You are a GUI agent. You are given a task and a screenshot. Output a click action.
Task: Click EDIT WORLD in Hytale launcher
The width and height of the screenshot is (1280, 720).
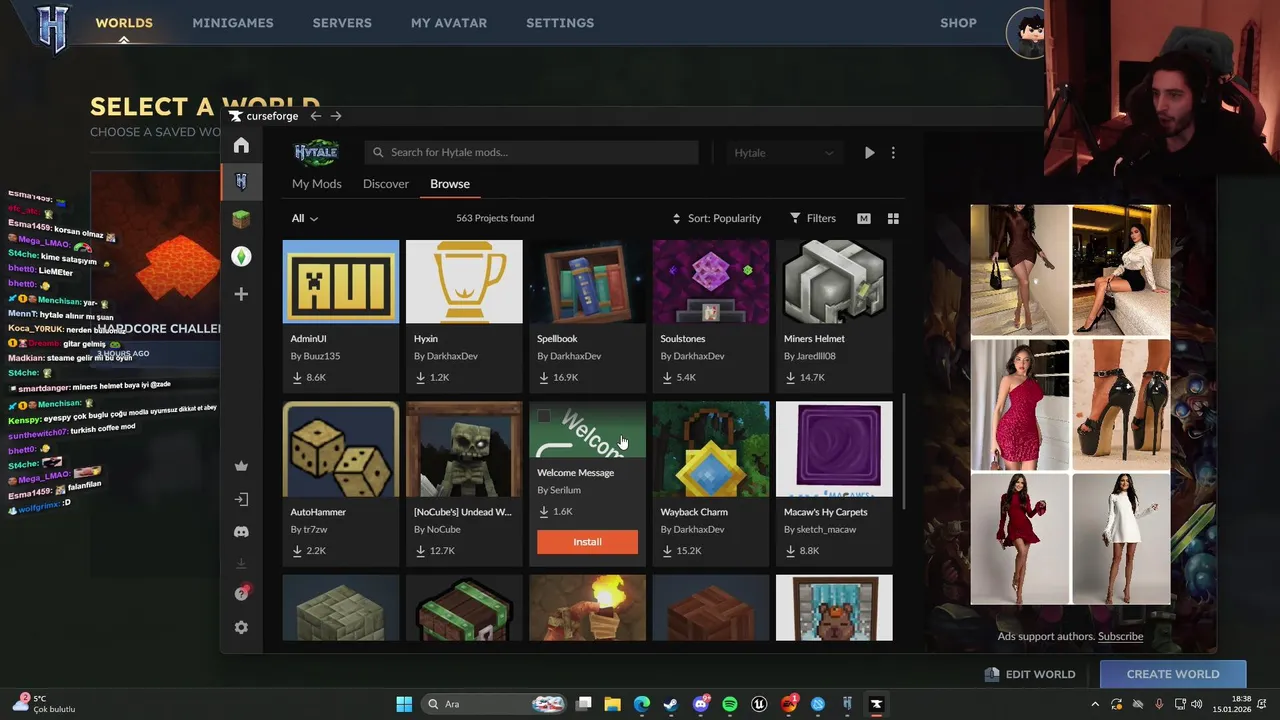click(1030, 674)
